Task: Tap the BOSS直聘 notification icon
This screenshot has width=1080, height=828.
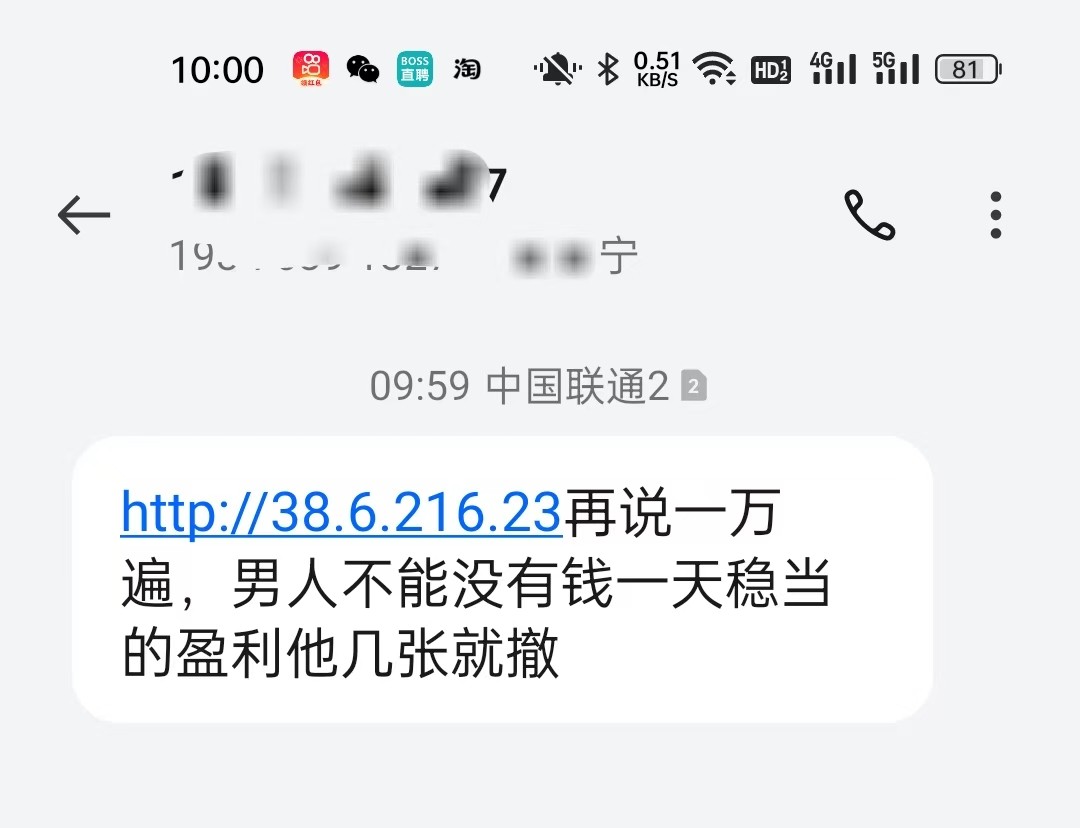Action: (x=415, y=69)
